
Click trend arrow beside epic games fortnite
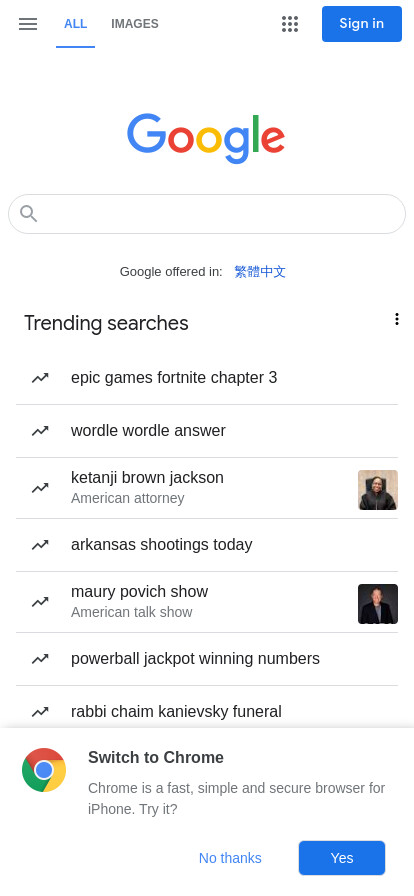[40, 378]
